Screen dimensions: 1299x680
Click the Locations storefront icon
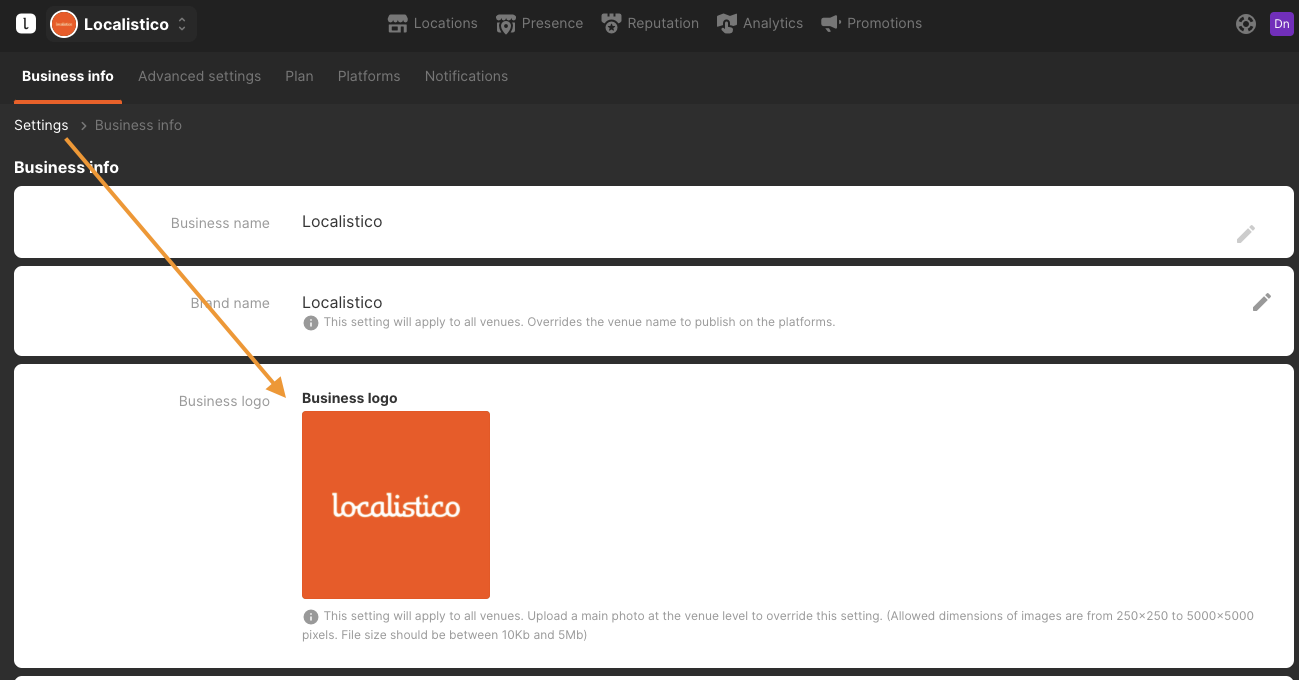[x=398, y=23]
